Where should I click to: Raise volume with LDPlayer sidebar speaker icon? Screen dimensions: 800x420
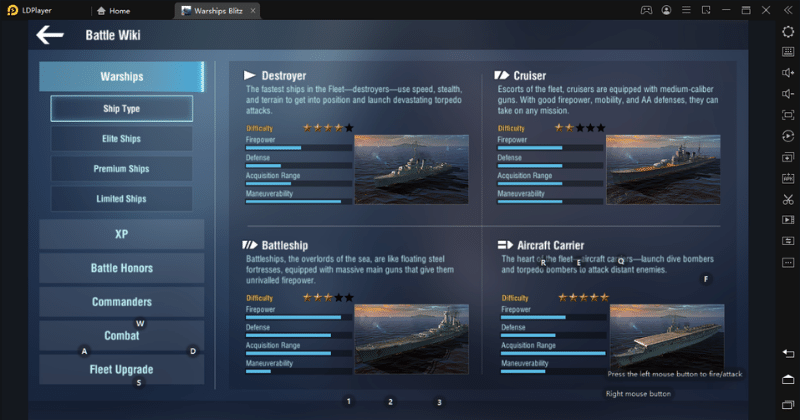tap(788, 73)
